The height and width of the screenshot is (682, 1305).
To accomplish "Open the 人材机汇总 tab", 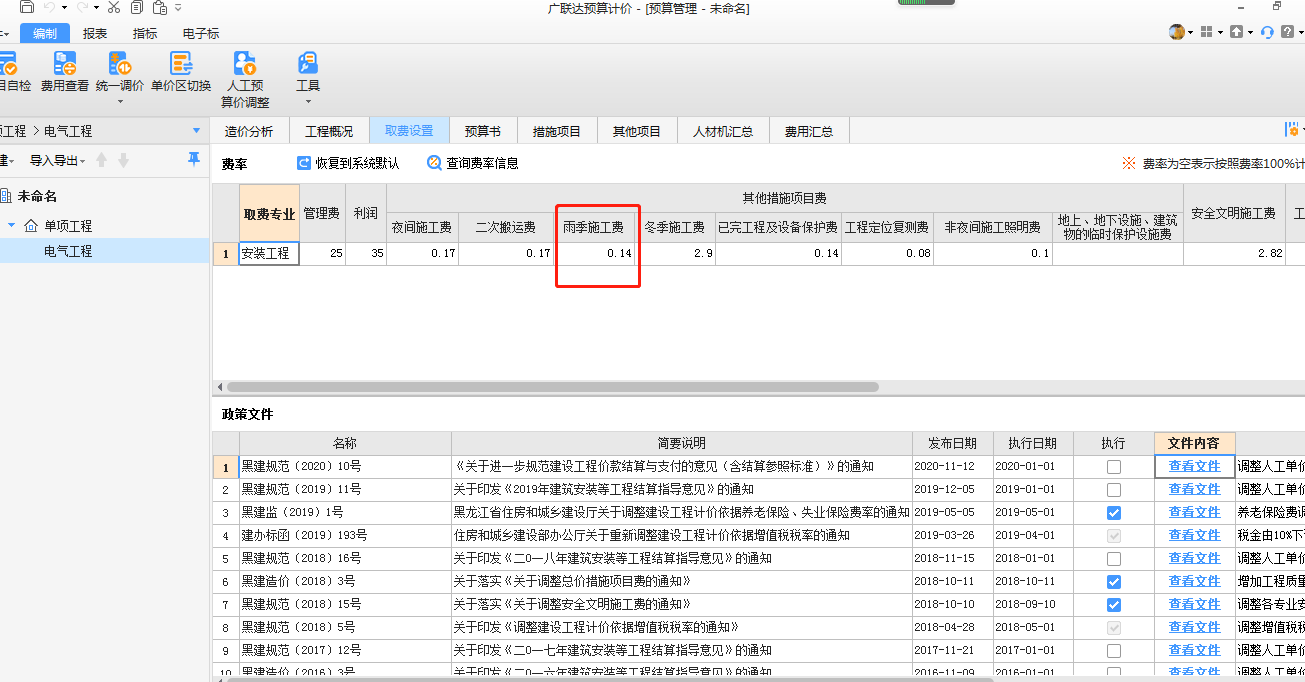I will [723, 131].
